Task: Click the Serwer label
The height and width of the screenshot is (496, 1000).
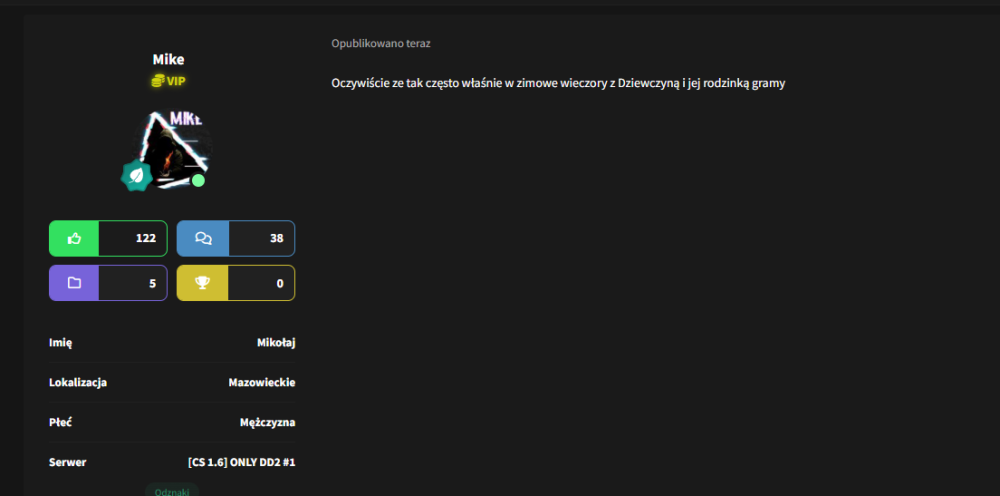Action: [68, 462]
